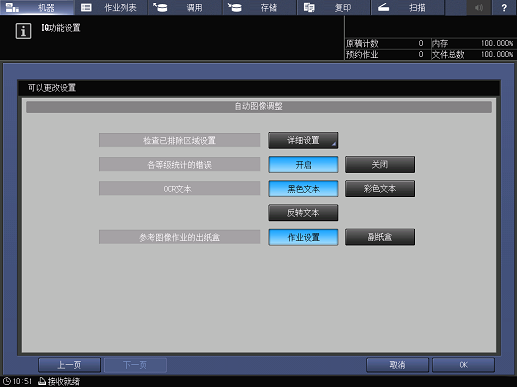Click the IQ功能设置 heading text
Screen dimensions: 517x387
(x=61, y=28)
